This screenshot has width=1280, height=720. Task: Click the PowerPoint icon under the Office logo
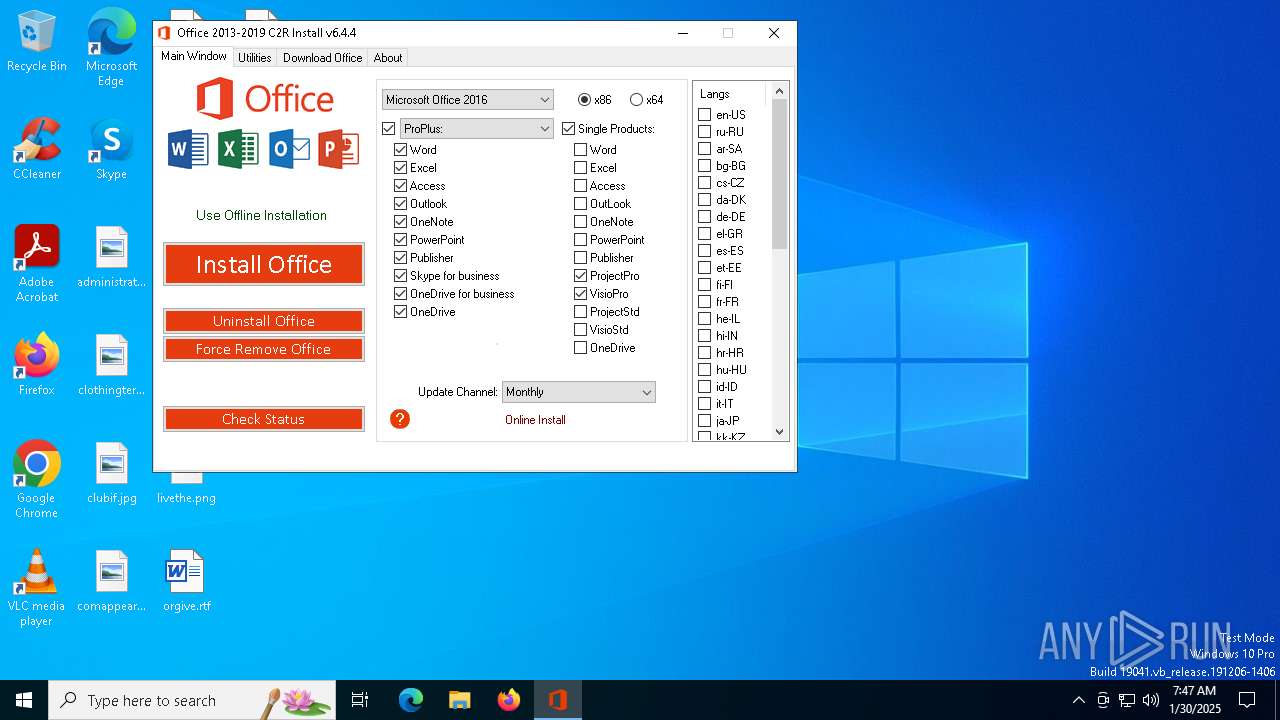click(x=339, y=150)
